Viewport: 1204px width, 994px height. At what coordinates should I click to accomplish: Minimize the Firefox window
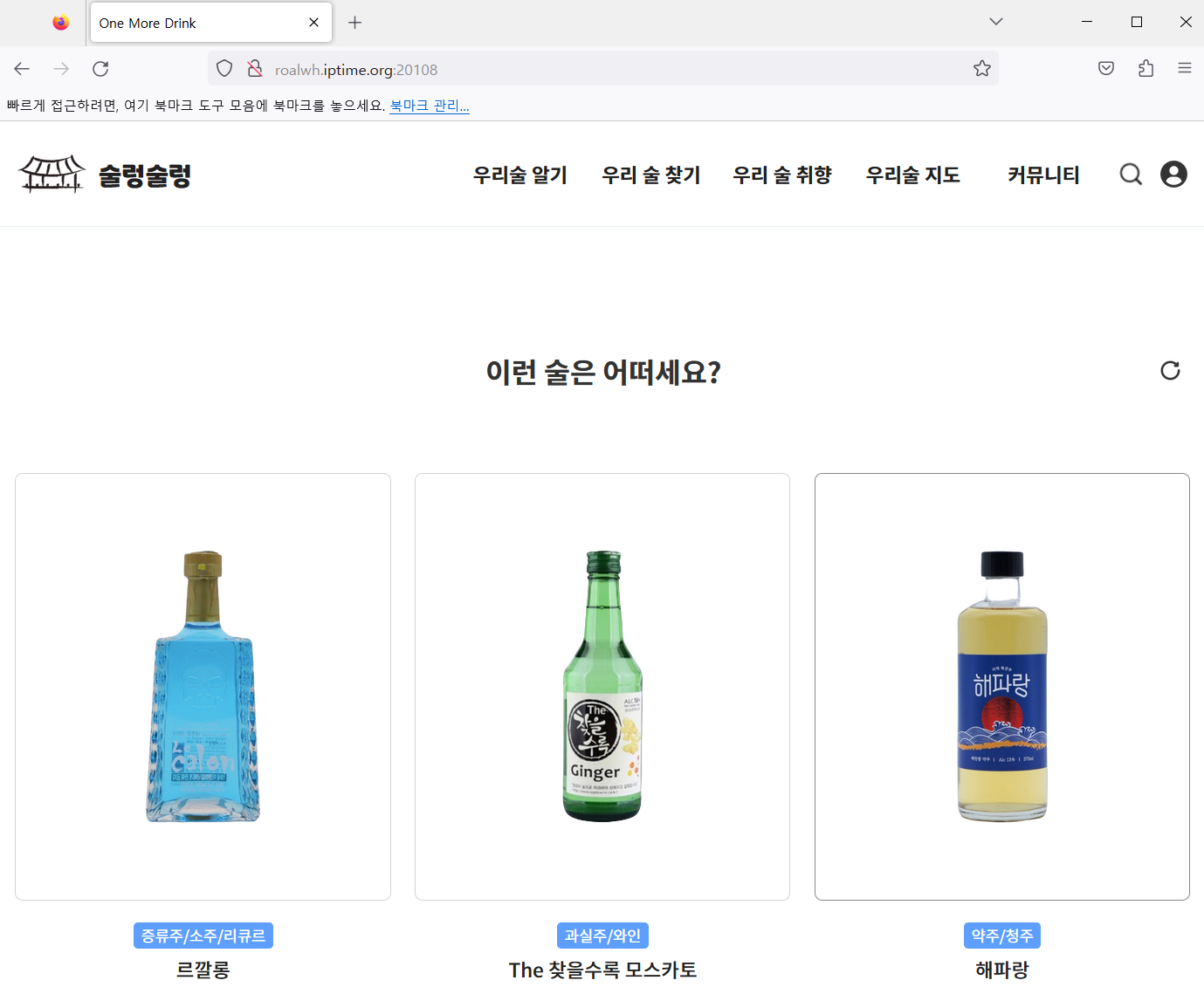(x=1087, y=22)
